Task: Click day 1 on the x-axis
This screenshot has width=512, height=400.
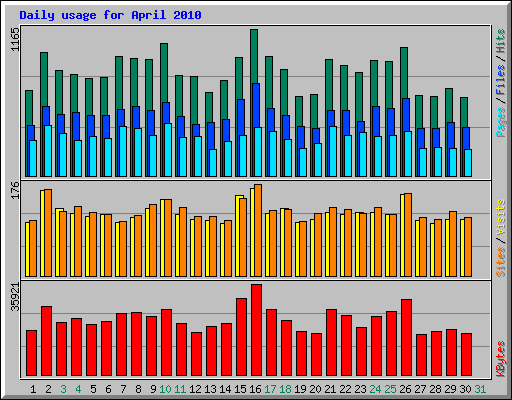Action: pos(33,389)
